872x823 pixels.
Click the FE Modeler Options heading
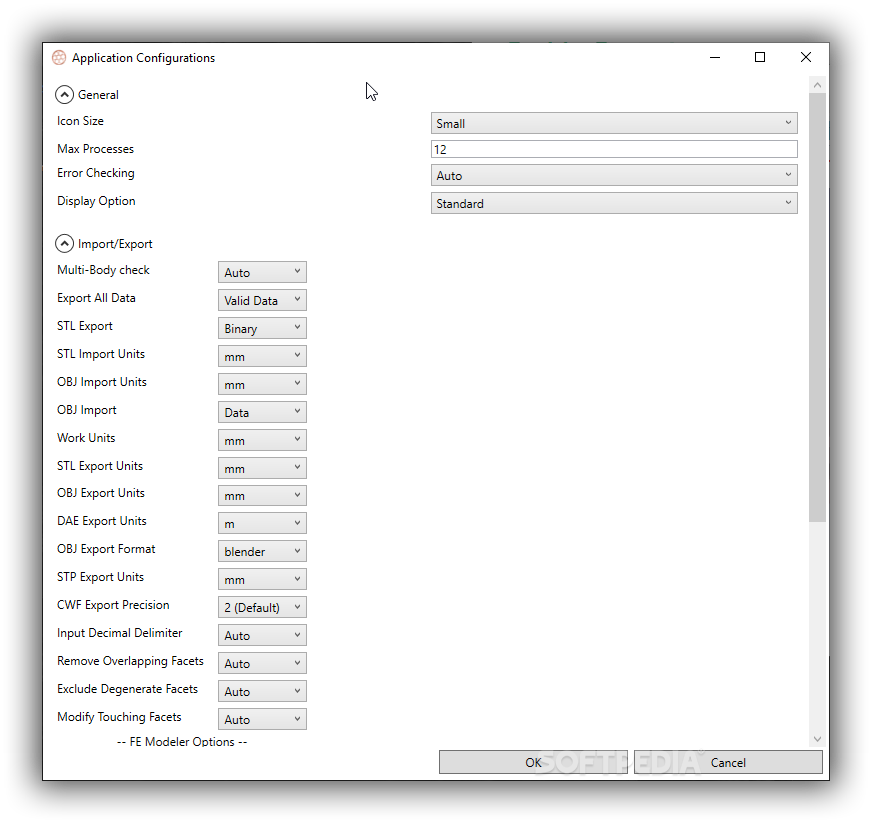click(182, 742)
